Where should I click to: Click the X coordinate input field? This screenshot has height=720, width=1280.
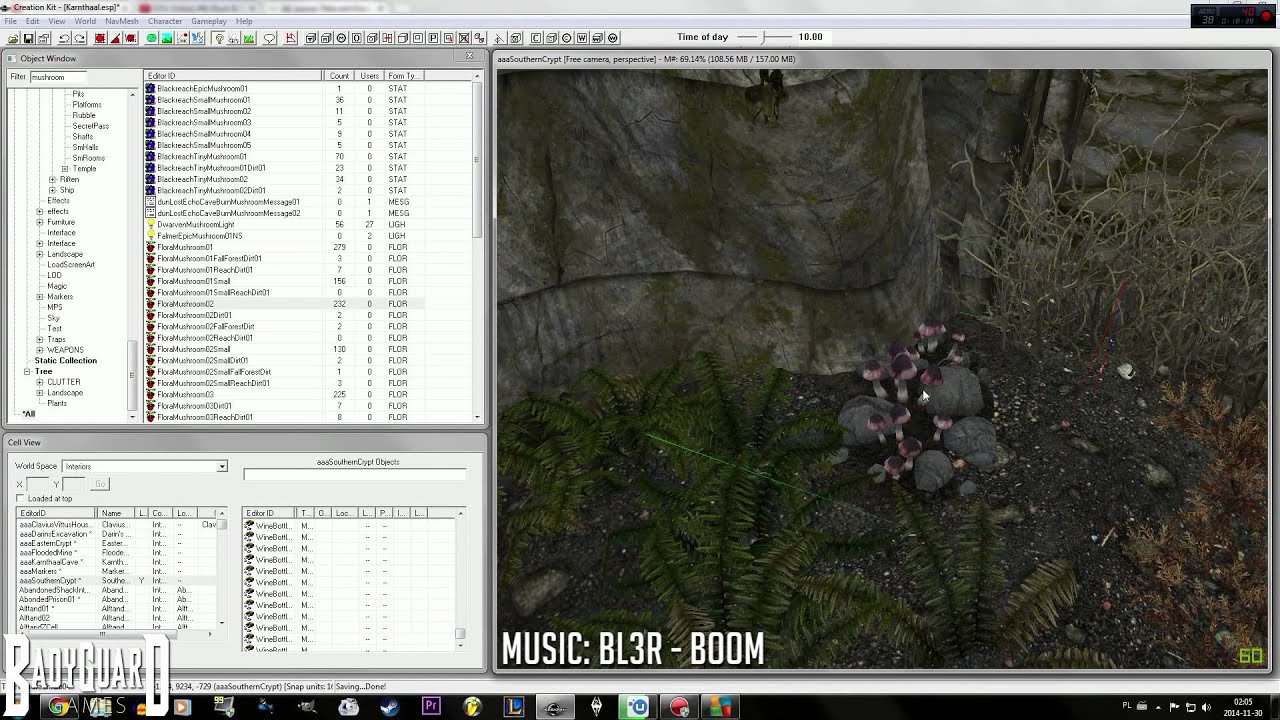(38, 484)
